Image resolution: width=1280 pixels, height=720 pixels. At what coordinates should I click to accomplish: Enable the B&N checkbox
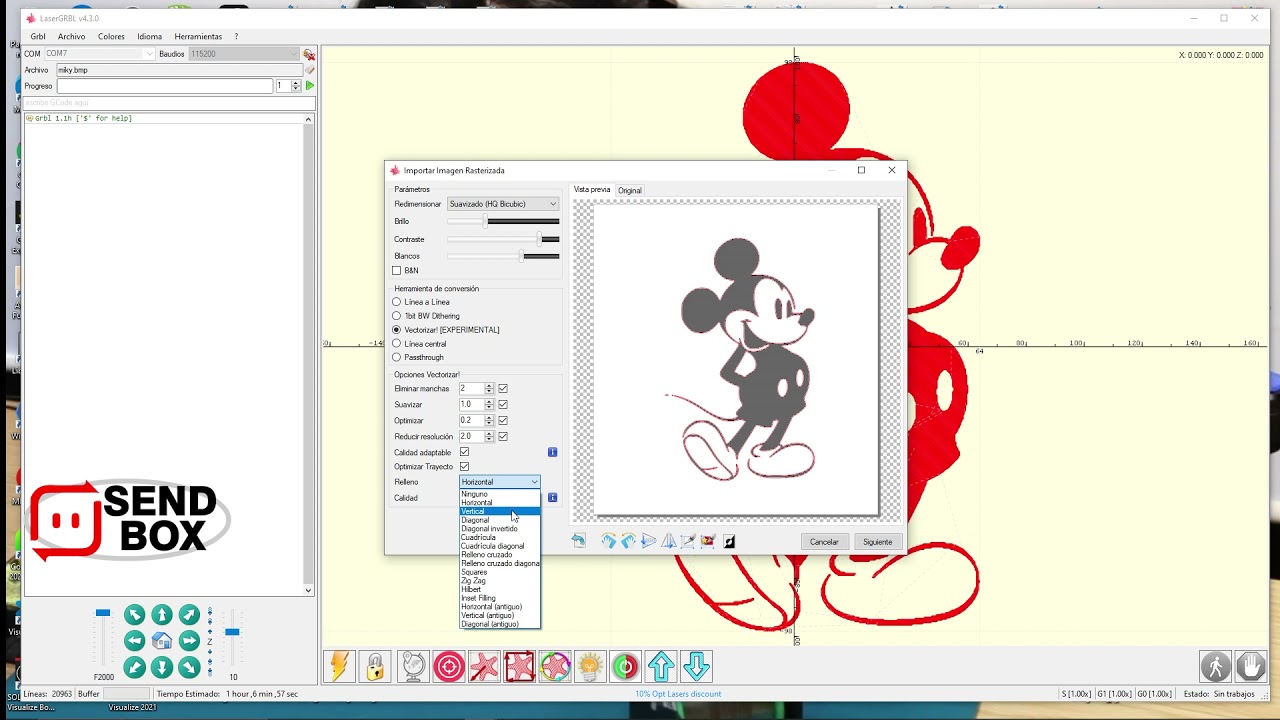point(397,271)
